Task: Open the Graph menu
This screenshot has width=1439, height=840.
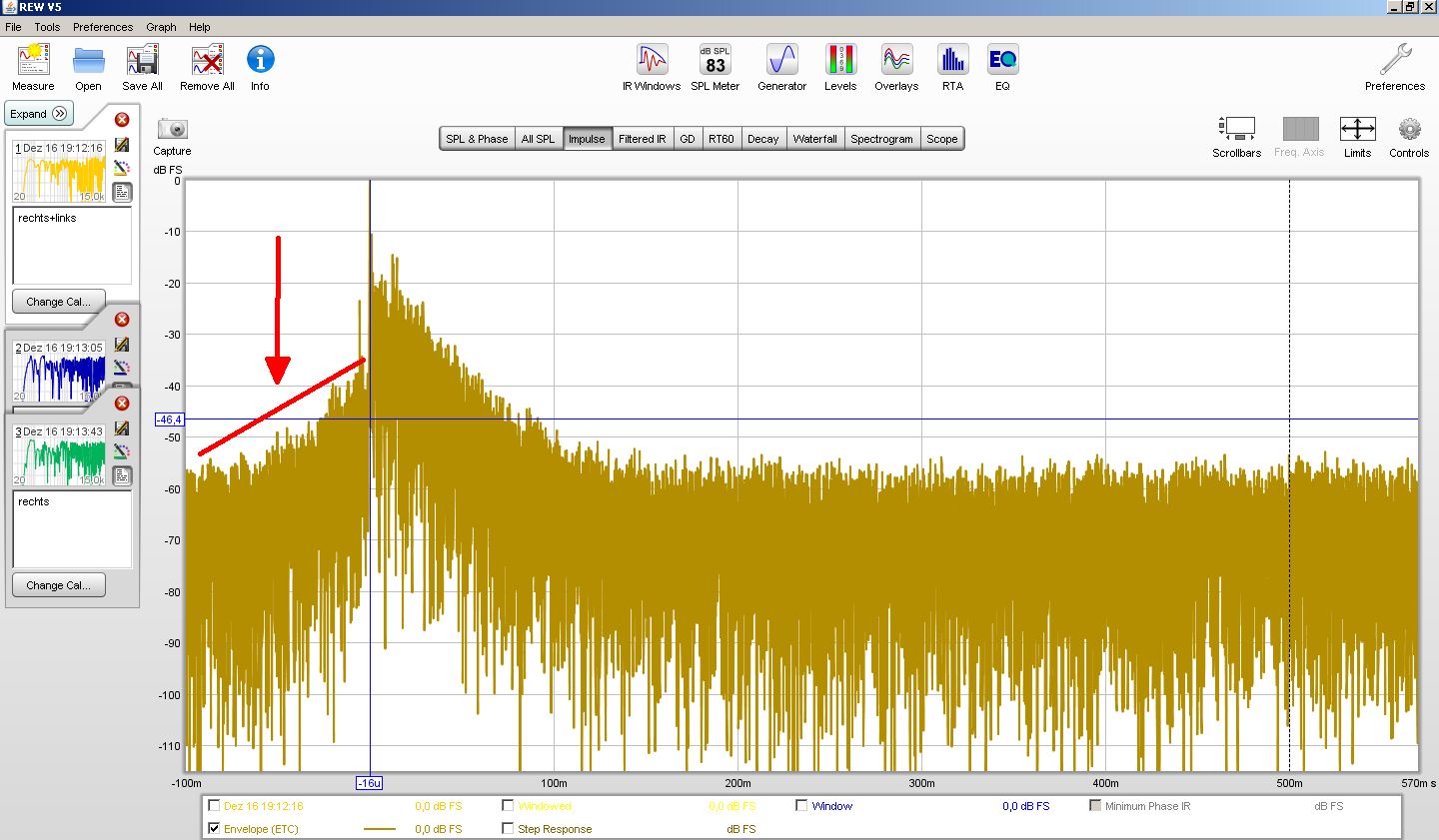Action: (161, 27)
